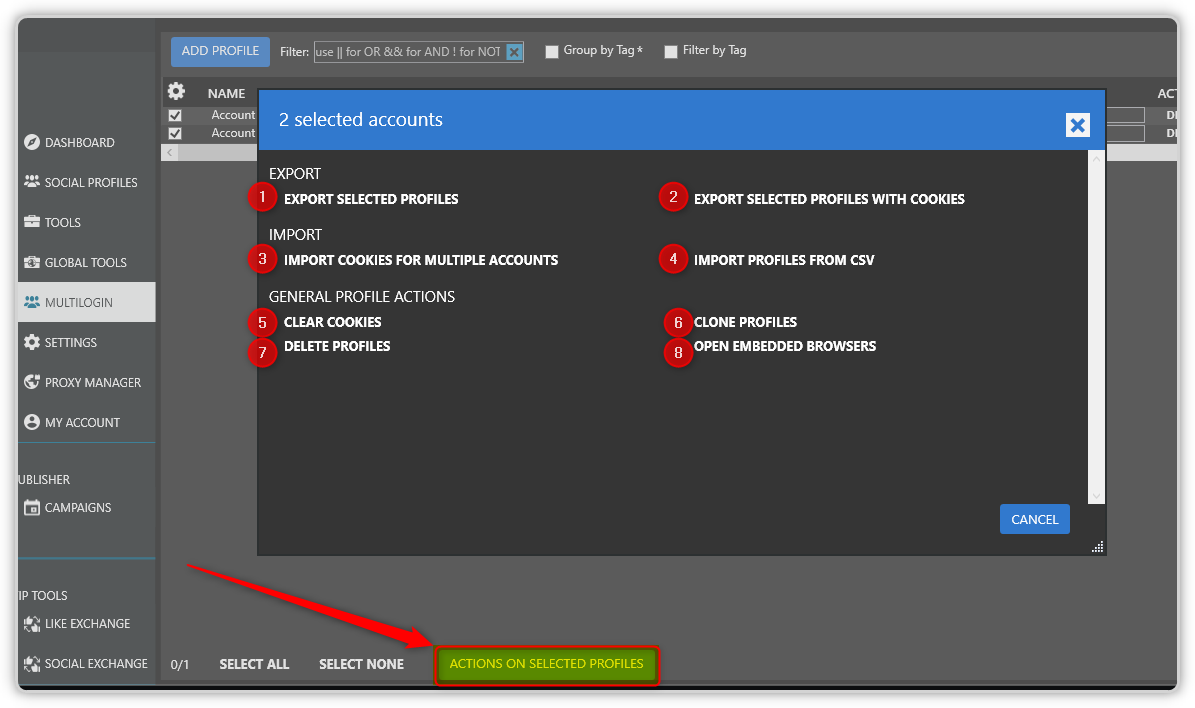Click the ADD PROFILE button

pos(220,51)
